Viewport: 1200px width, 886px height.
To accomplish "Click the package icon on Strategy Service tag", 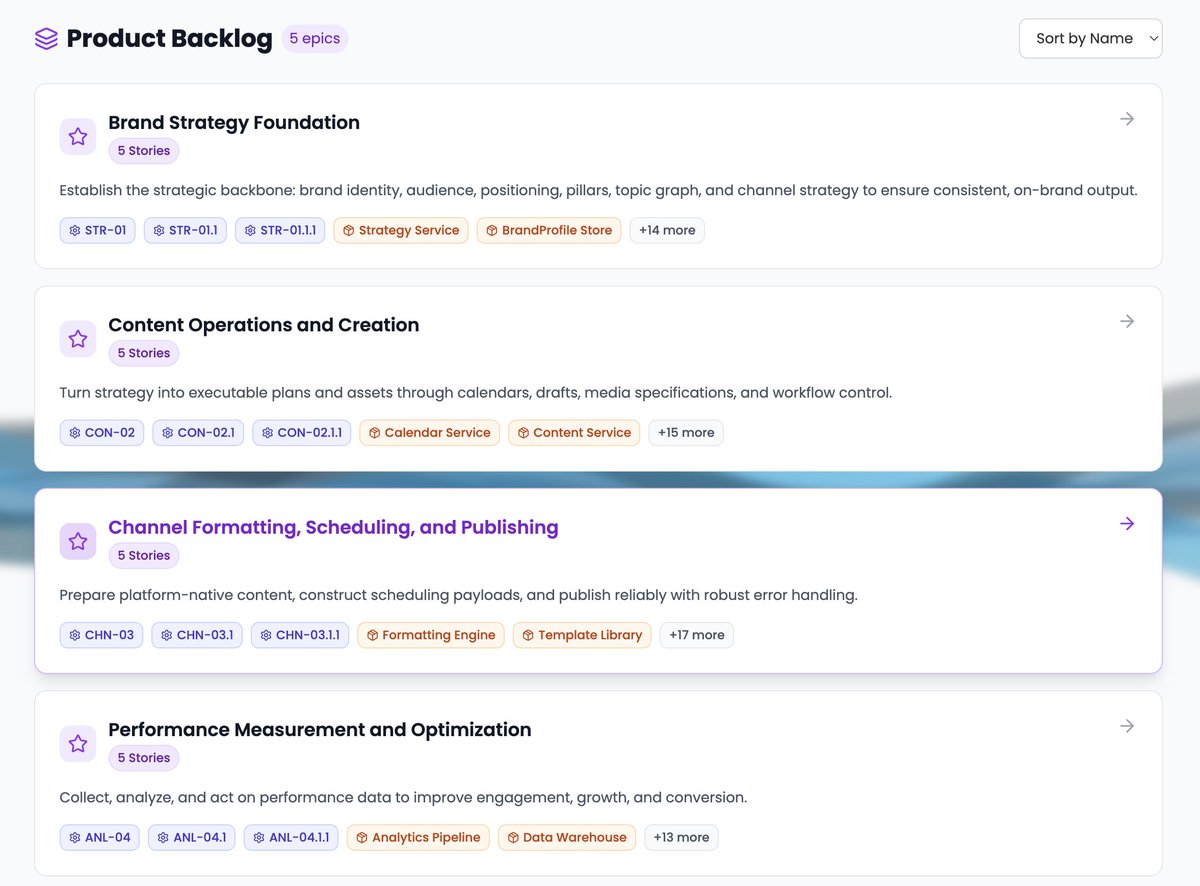I will pyautogui.click(x=348, y=229).
